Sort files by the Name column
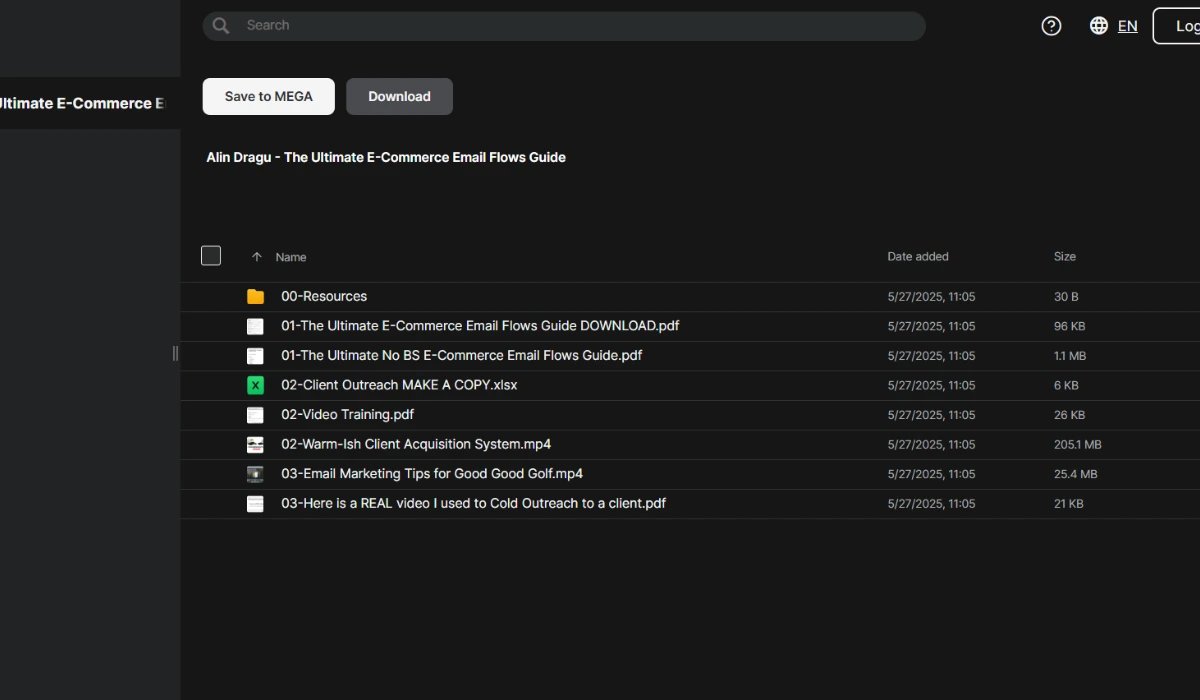 291,257
